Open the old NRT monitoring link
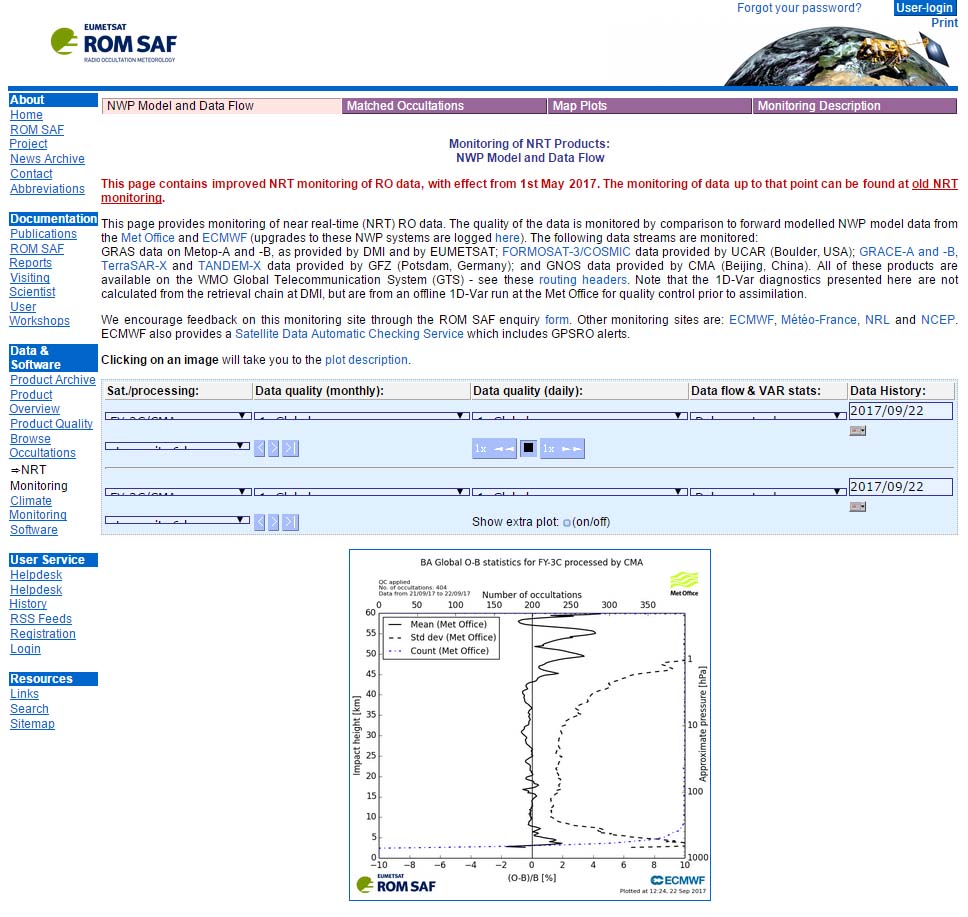The width and height of the screenshot is (968, 917). click(x=935, y=183)
